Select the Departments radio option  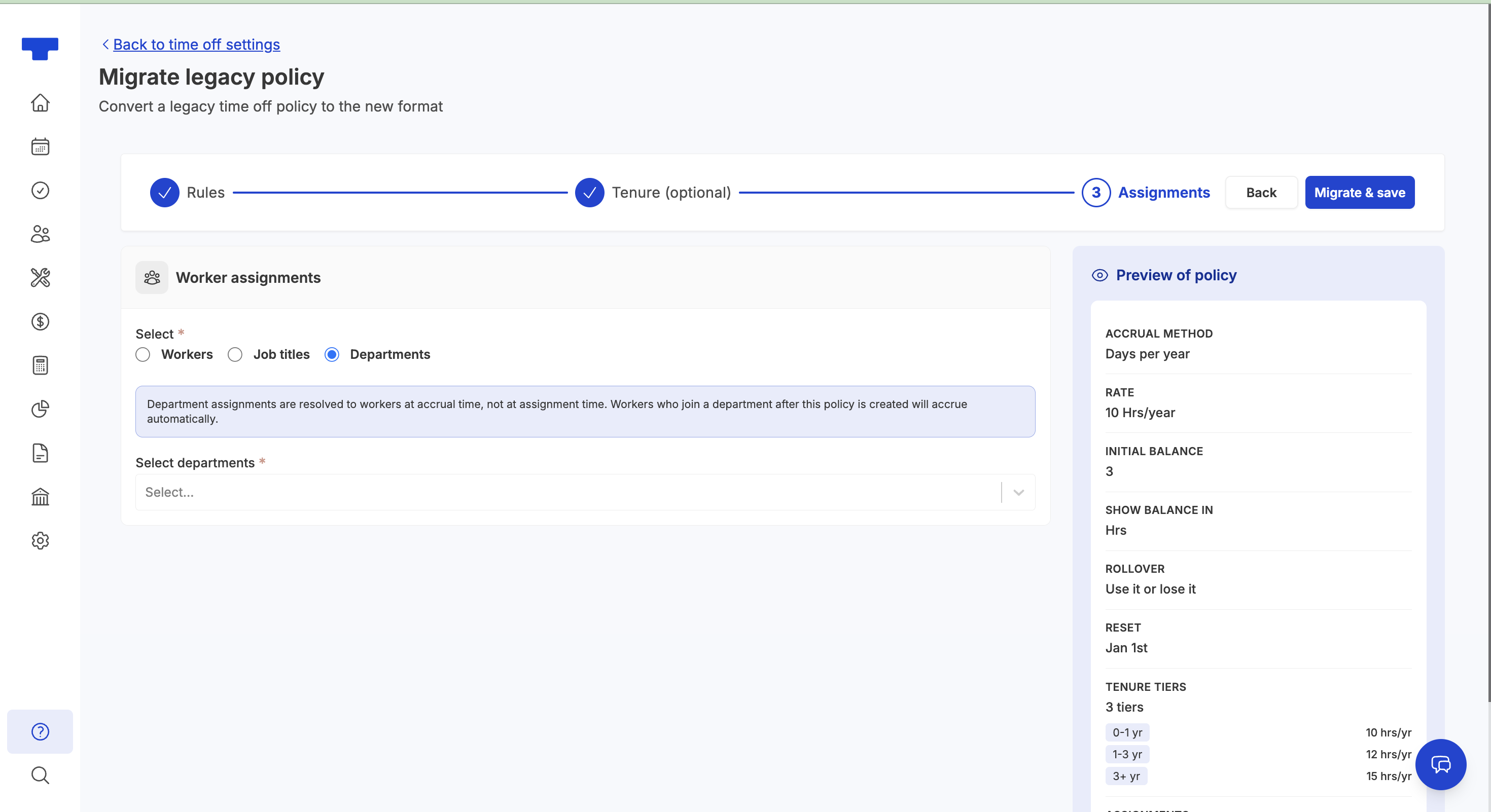click(332, 354)
